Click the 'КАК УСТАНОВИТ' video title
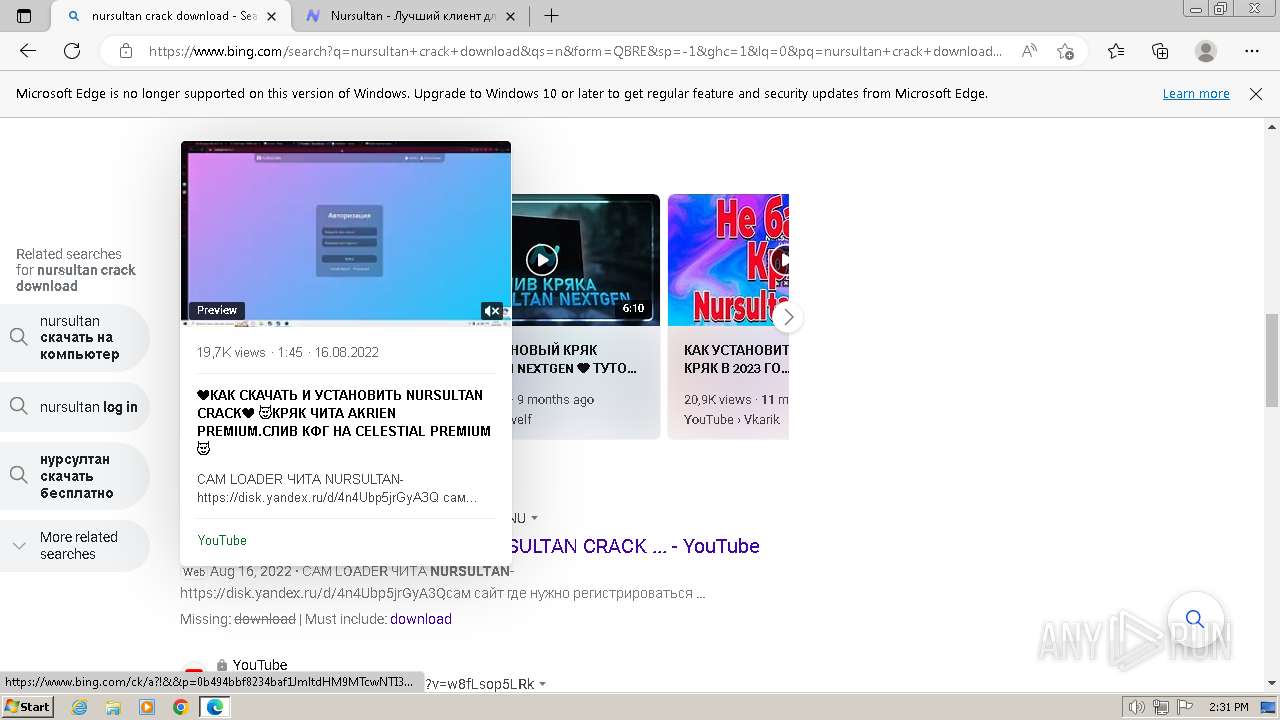 point(736,359)
